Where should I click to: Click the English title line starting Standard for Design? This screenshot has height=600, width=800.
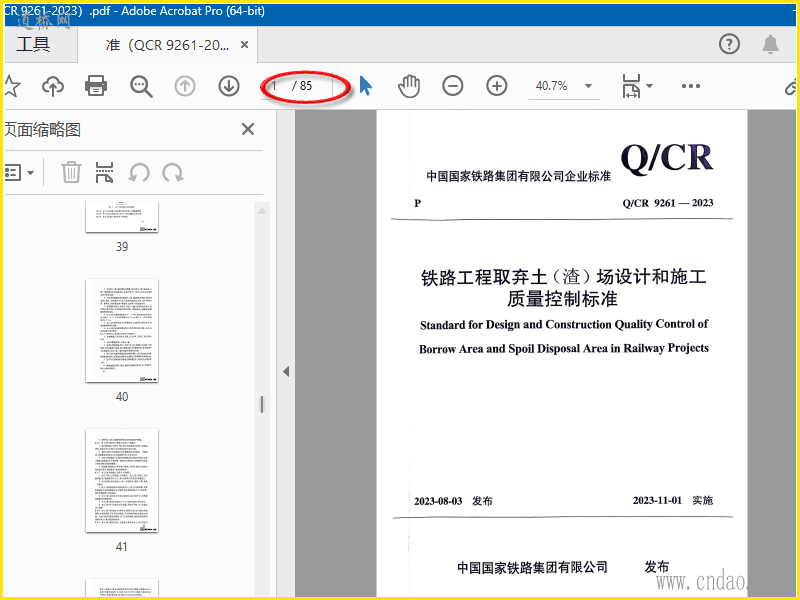point(564,324)
